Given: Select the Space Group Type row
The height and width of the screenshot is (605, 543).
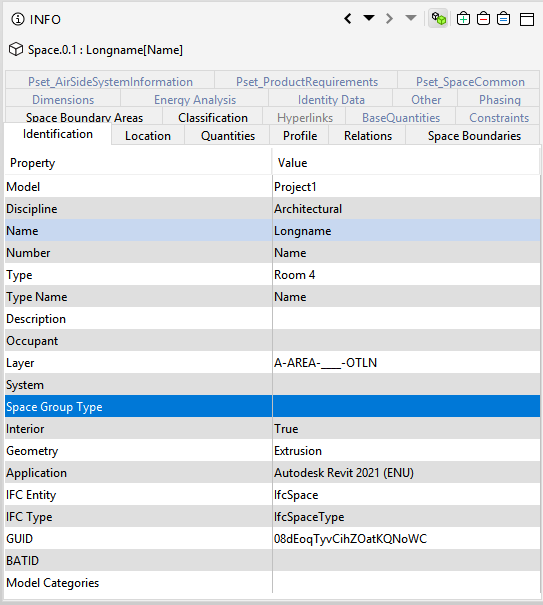Looking at the screenshot, I should (x=272, y=407).
